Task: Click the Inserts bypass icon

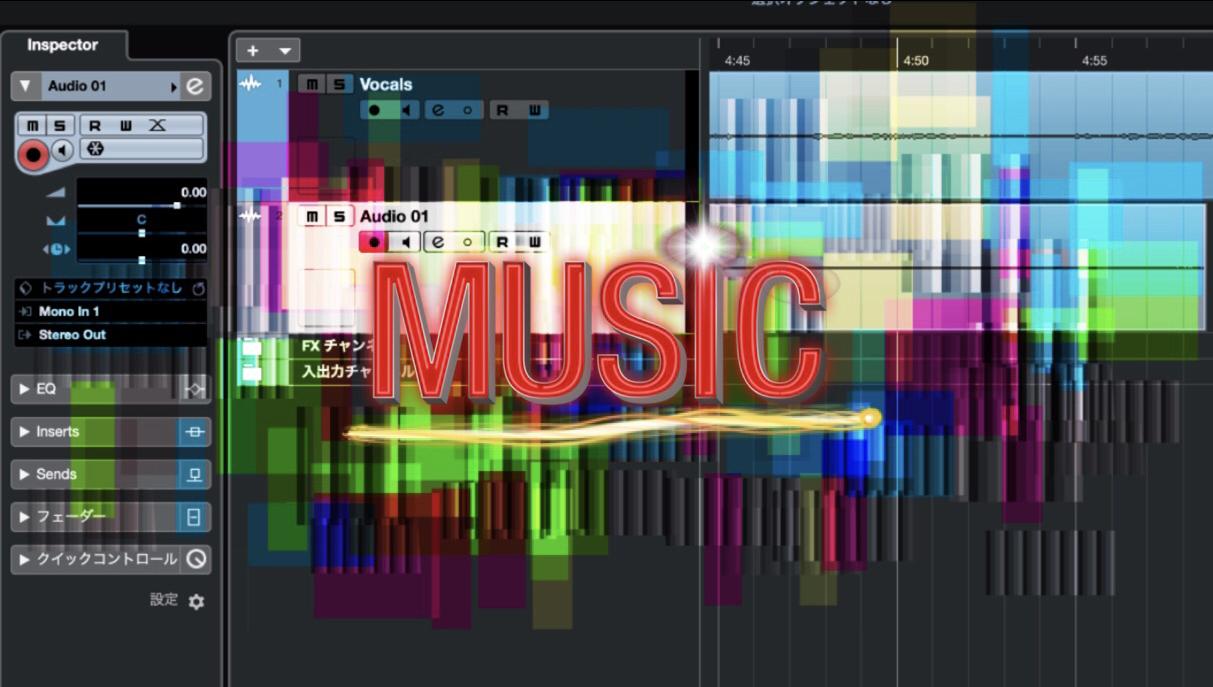Action: tap(195, 432)
